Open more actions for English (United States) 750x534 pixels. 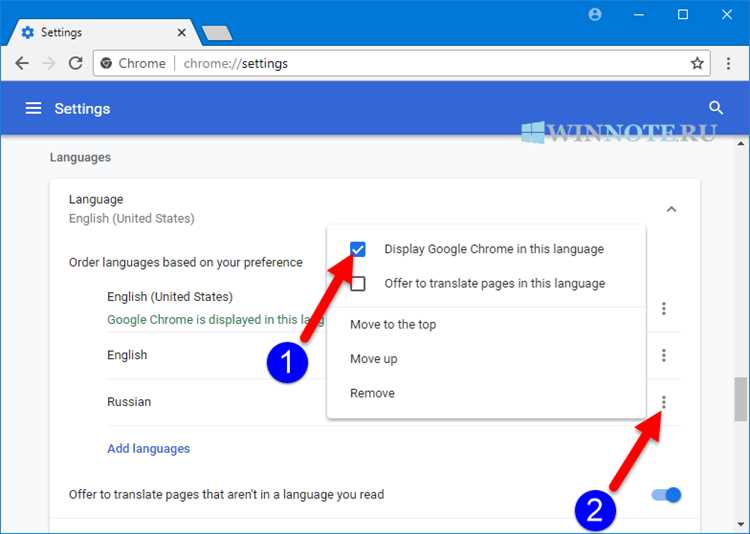click(663, 309)
